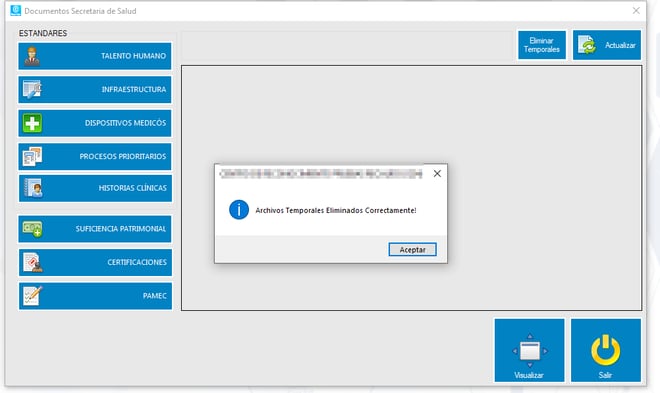Click the refresh document icon on Actualizar
The width and height of the screenshot is (660, 393).
pos(587,45)
